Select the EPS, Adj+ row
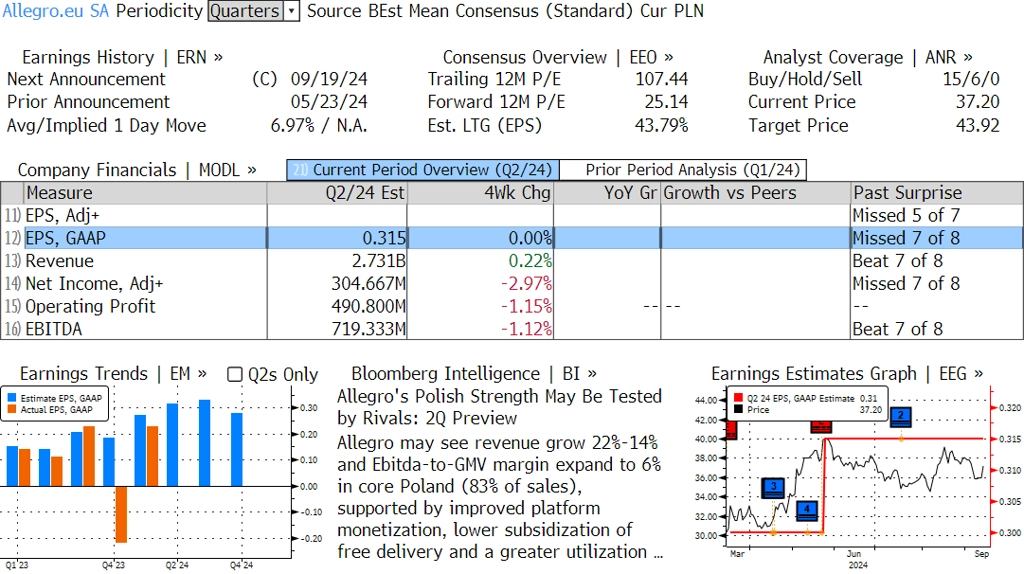 (x=512, y=215)
